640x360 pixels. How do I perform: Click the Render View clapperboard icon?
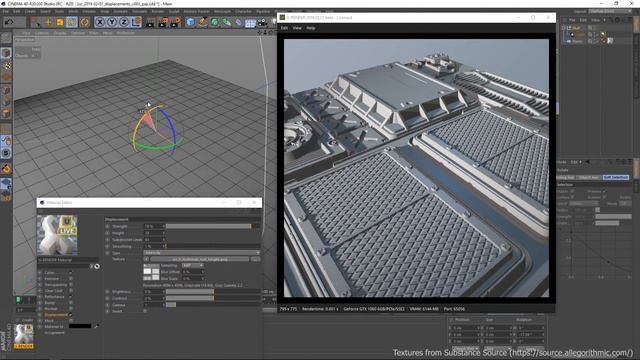150,22
